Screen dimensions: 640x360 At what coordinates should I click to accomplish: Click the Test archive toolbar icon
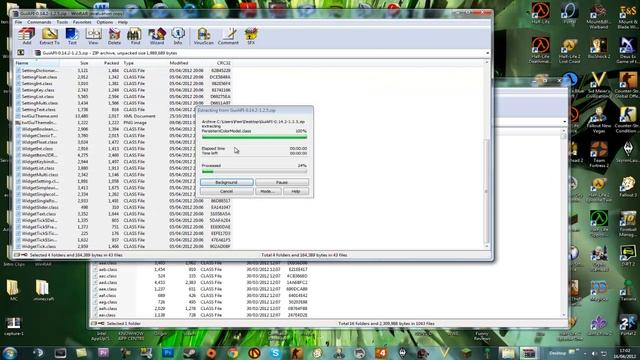tap(72, 36)
